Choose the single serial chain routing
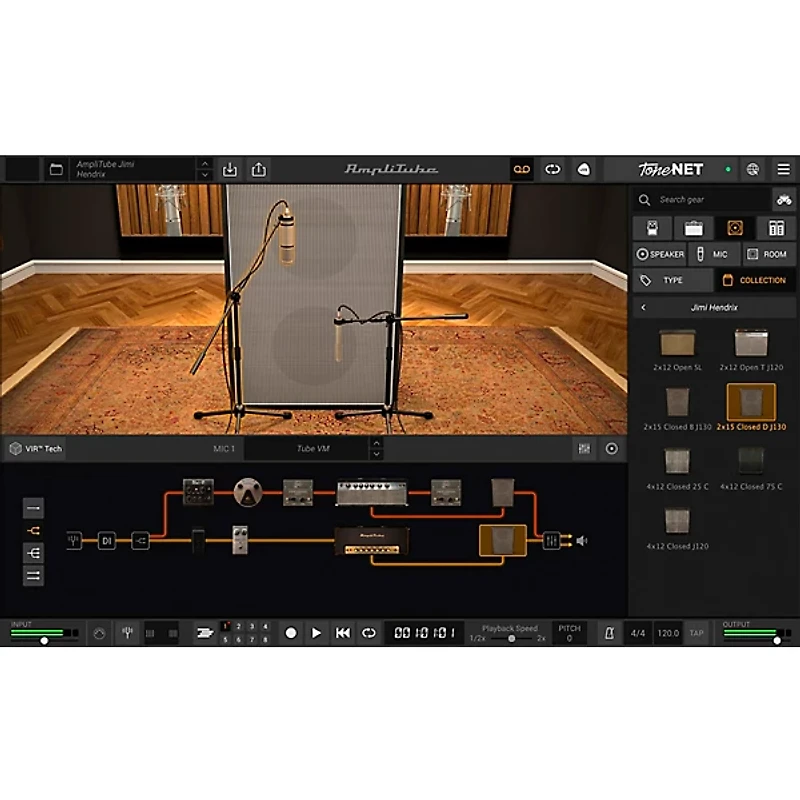This screenshot has width=800, height=800. (x=33, y=508)
